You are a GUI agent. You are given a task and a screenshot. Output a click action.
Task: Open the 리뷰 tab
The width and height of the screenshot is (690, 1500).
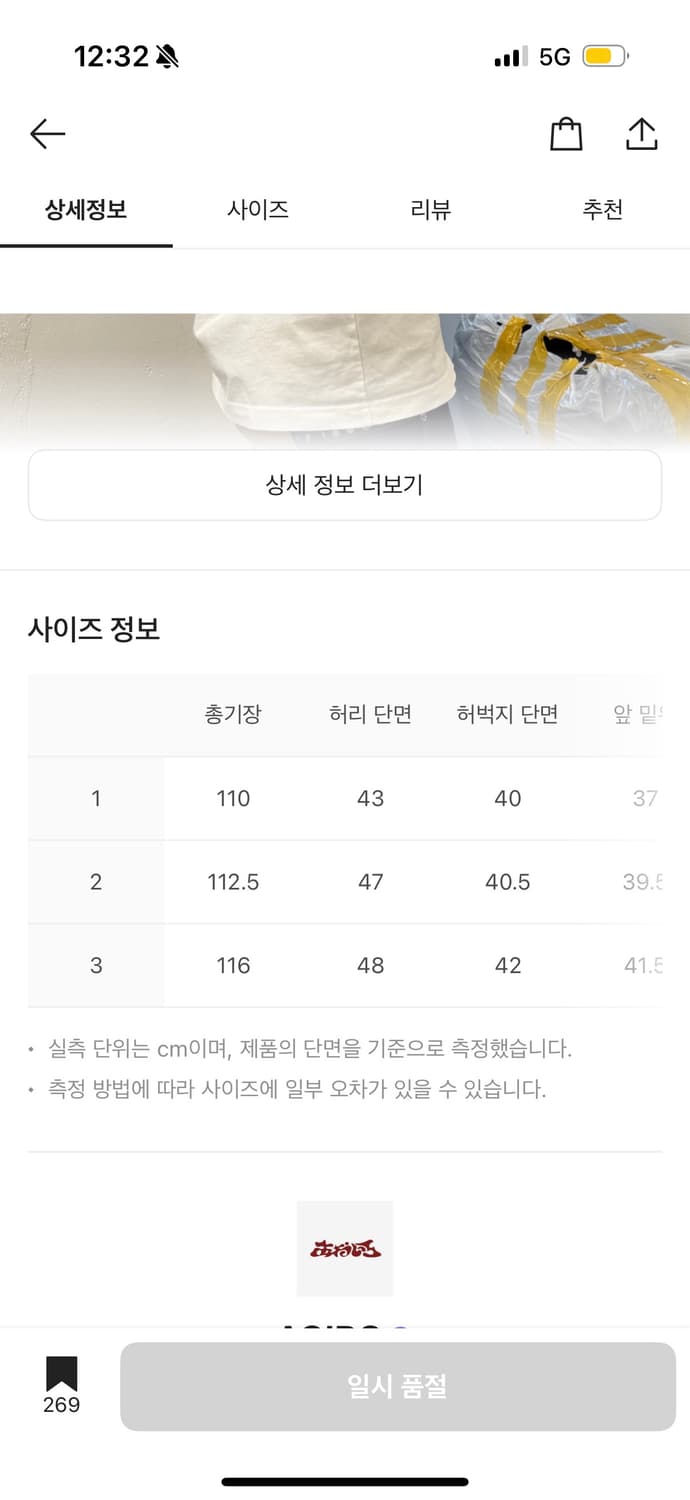(431, 209)
